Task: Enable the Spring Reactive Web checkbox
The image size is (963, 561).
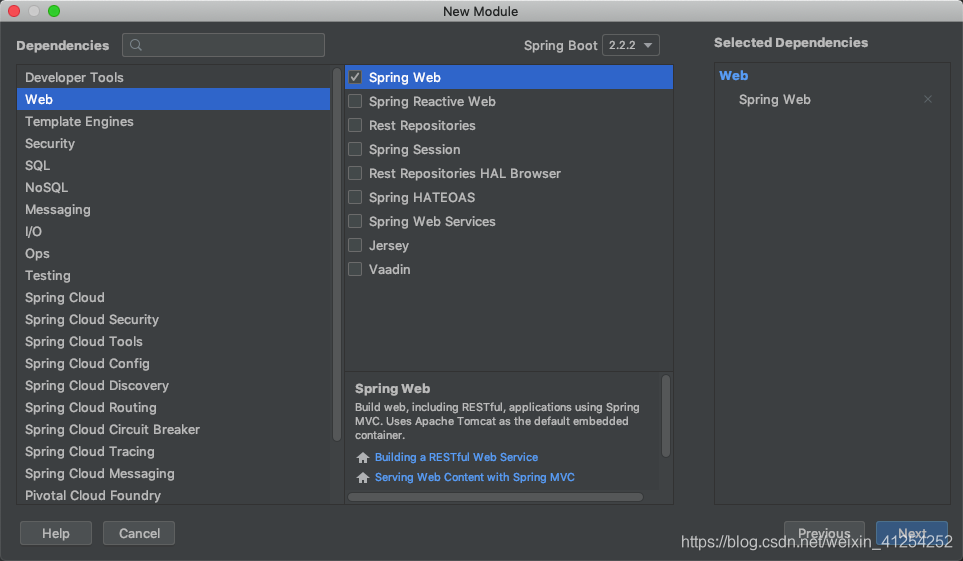Action: coord(355,101)
